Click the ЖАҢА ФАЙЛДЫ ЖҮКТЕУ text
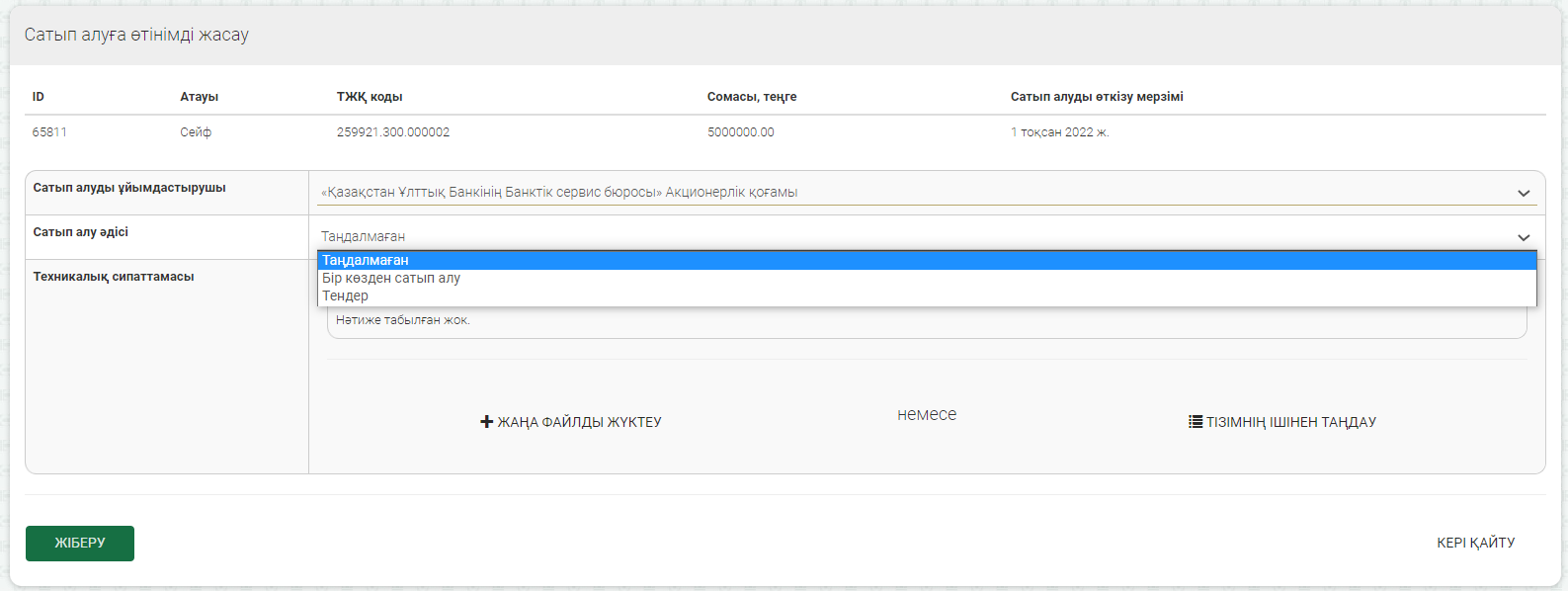Screen dimensions: 1568x591 click(x=579, y=422)
